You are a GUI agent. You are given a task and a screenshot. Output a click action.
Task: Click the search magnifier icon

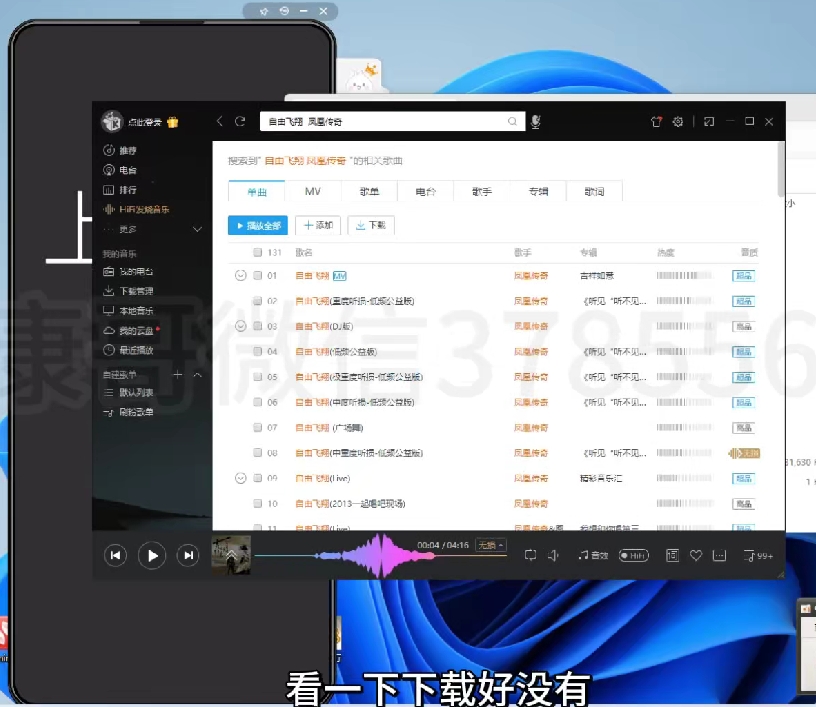[x=513, y=121]
